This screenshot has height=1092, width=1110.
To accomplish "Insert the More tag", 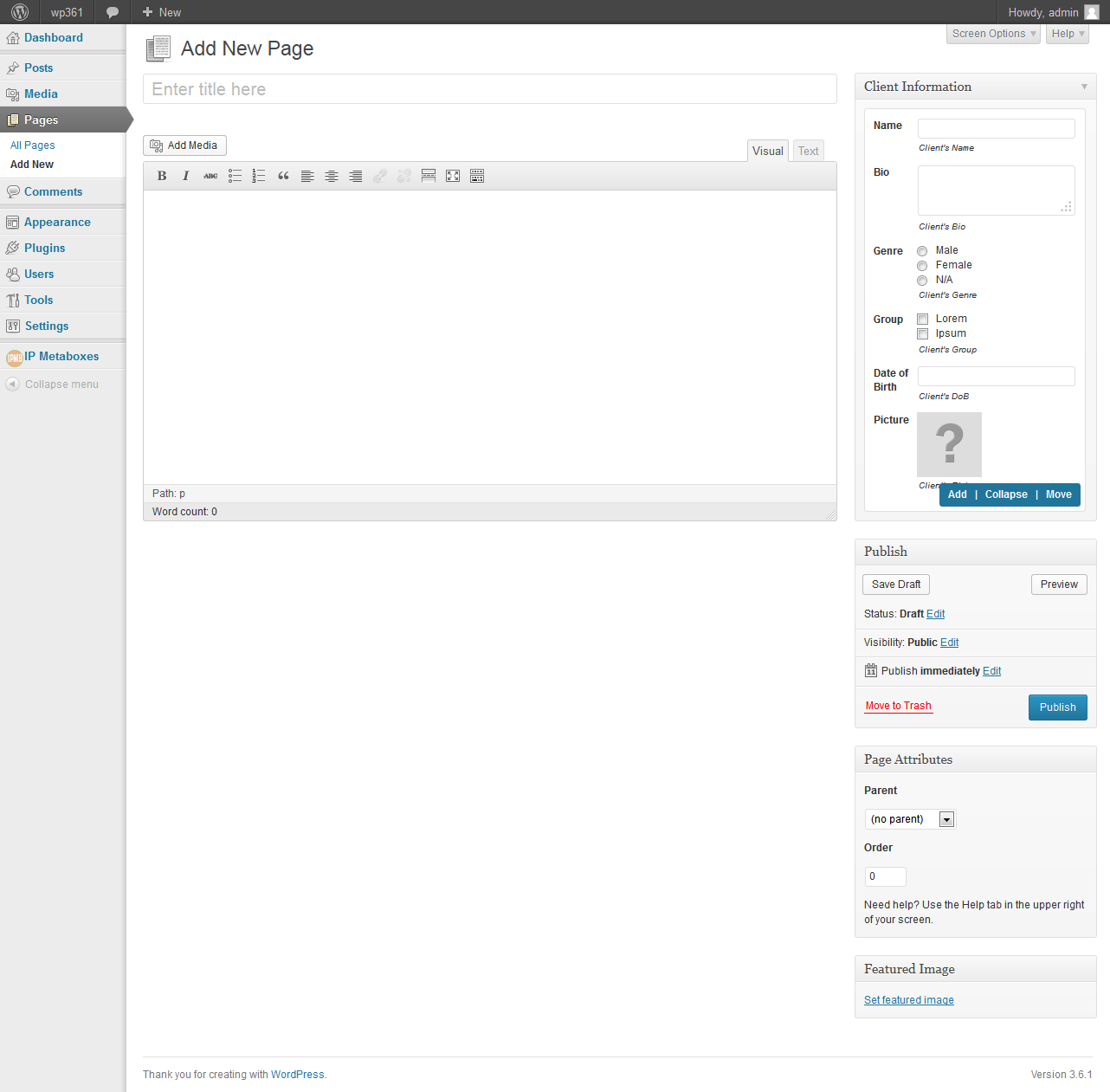I will click(x=429, y=176).
